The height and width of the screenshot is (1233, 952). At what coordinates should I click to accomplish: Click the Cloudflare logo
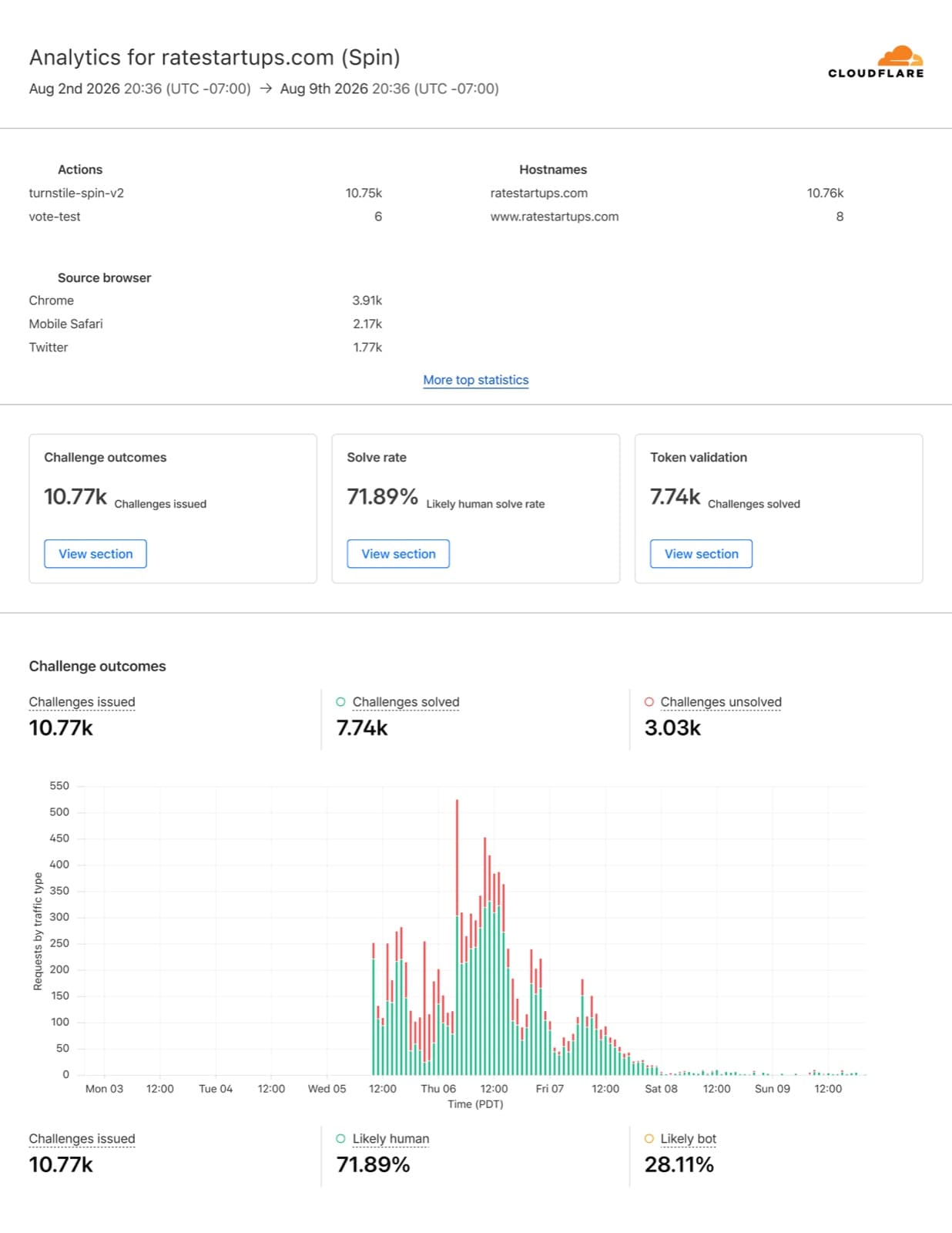point(876,62)
